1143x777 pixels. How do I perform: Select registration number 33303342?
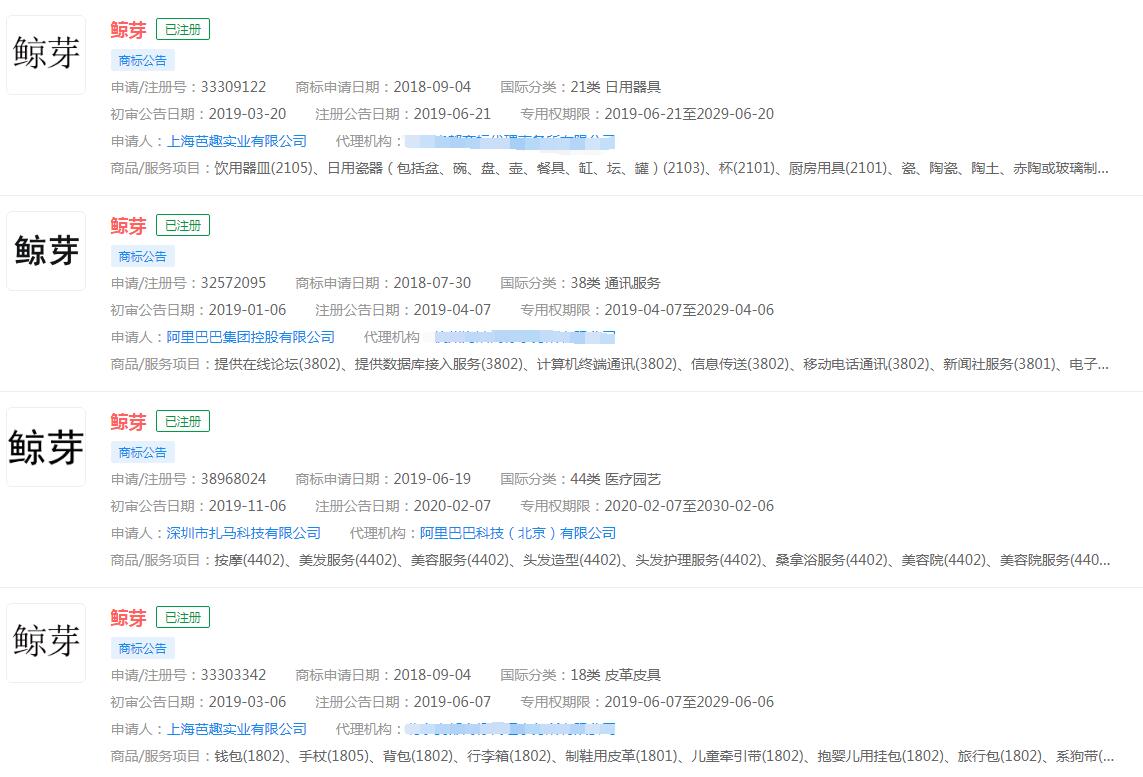pyautogui.click(x=233, y=675)
